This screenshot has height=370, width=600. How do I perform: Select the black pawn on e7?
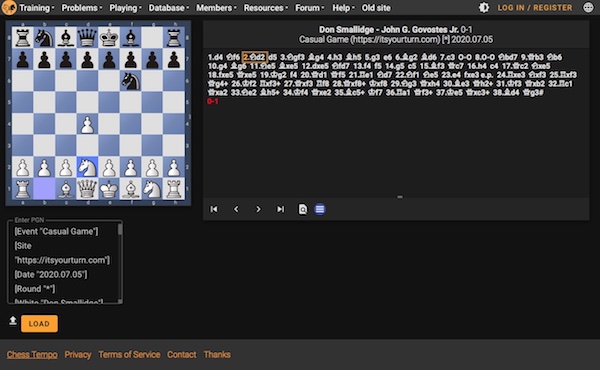coord(109,60)
